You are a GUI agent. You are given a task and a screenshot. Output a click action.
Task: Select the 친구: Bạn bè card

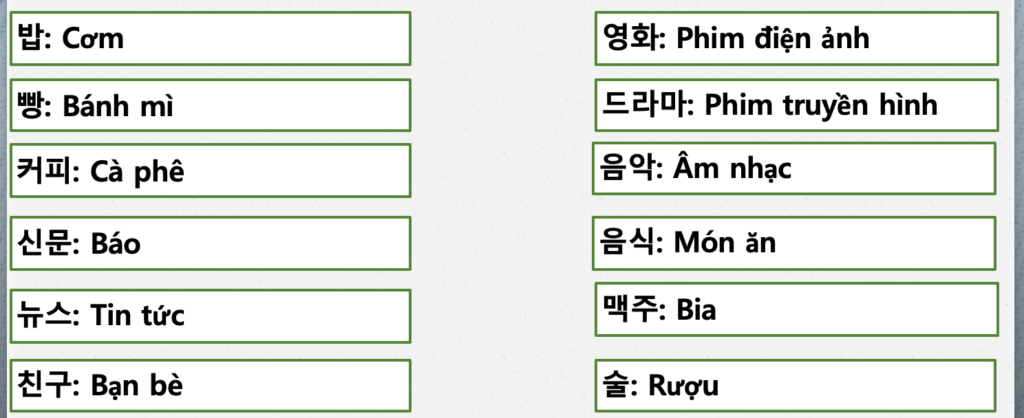210,385
